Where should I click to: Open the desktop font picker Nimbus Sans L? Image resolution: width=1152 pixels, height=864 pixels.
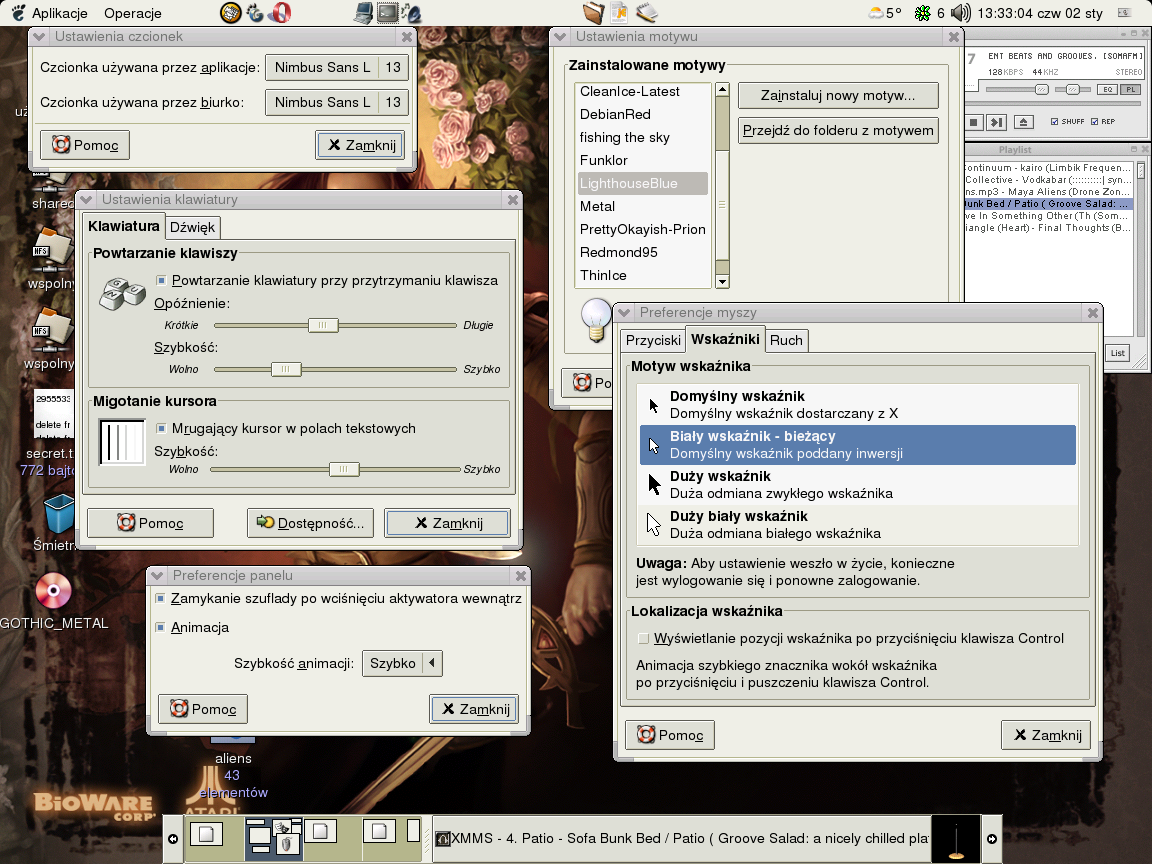[x=336, y=102]
